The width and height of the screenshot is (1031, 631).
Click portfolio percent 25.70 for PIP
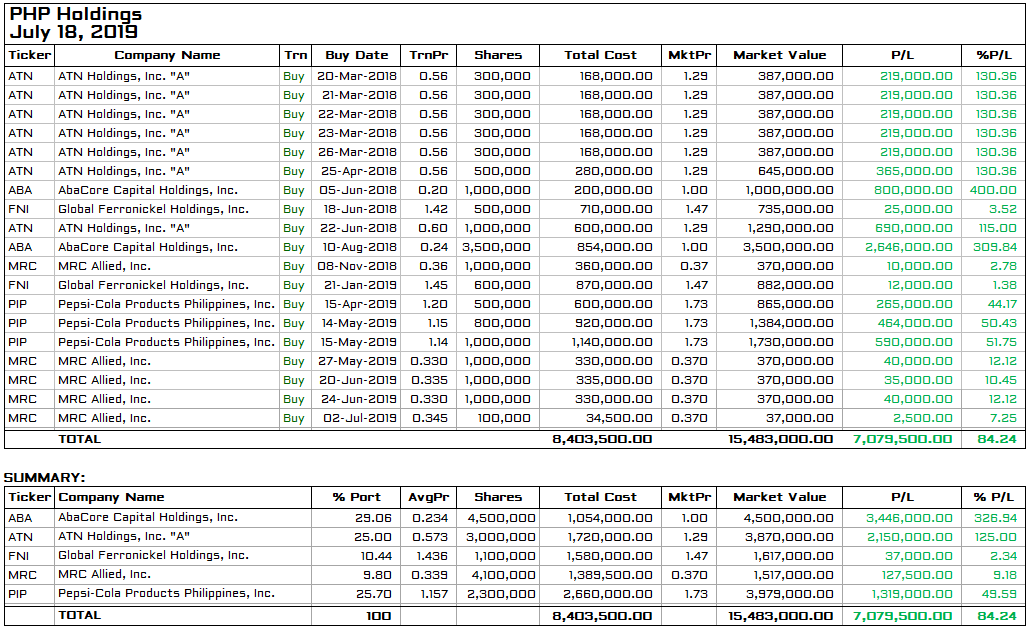click(373, 595)
